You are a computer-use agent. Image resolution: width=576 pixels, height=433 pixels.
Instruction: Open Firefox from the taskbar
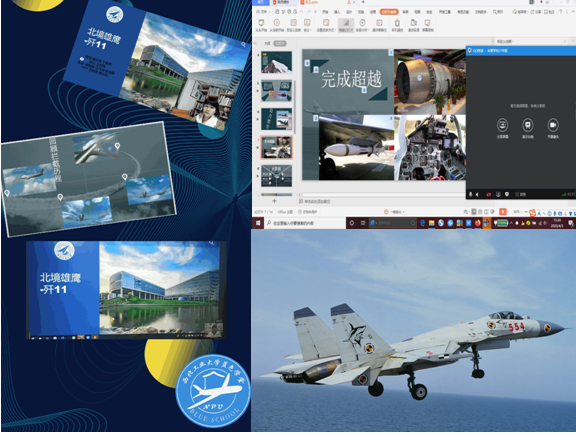point(478,223)
